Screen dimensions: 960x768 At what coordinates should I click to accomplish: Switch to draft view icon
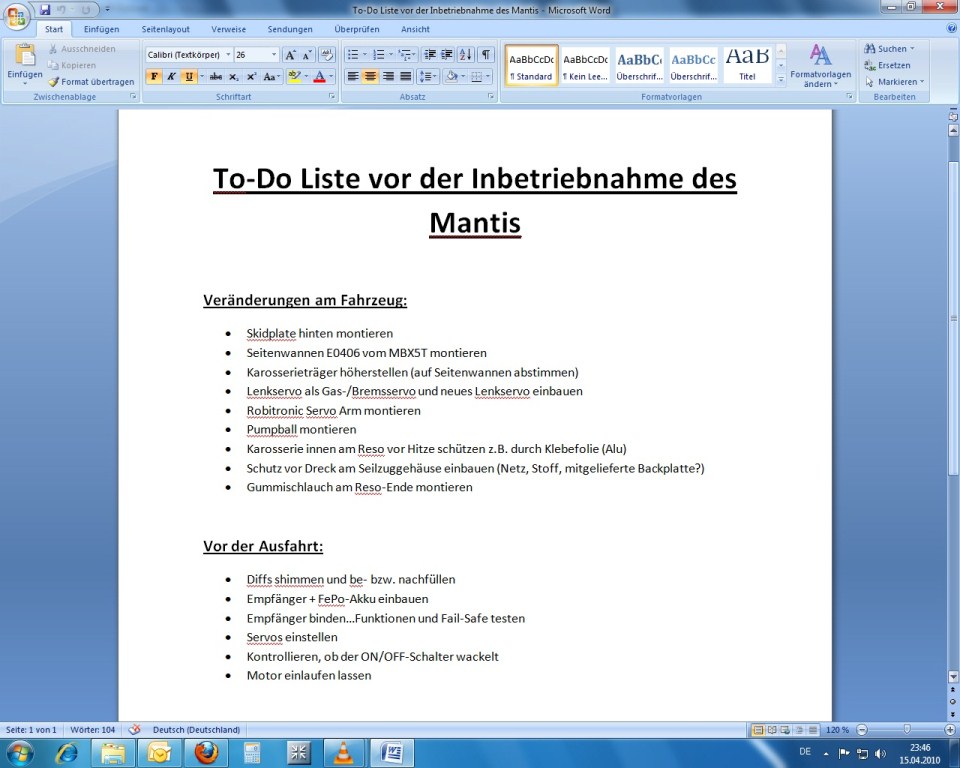tap(812, 729)
